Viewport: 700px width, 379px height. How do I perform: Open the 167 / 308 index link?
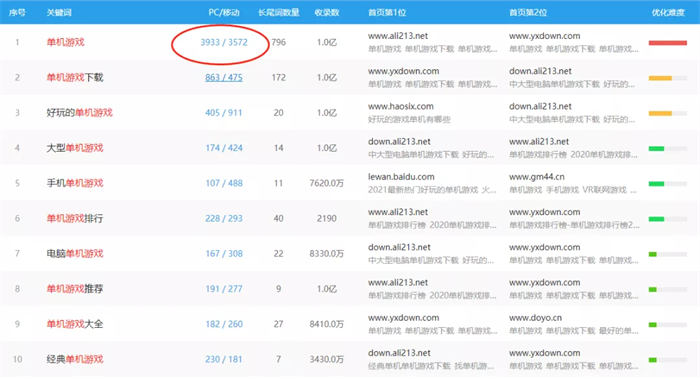pos(224,254)
